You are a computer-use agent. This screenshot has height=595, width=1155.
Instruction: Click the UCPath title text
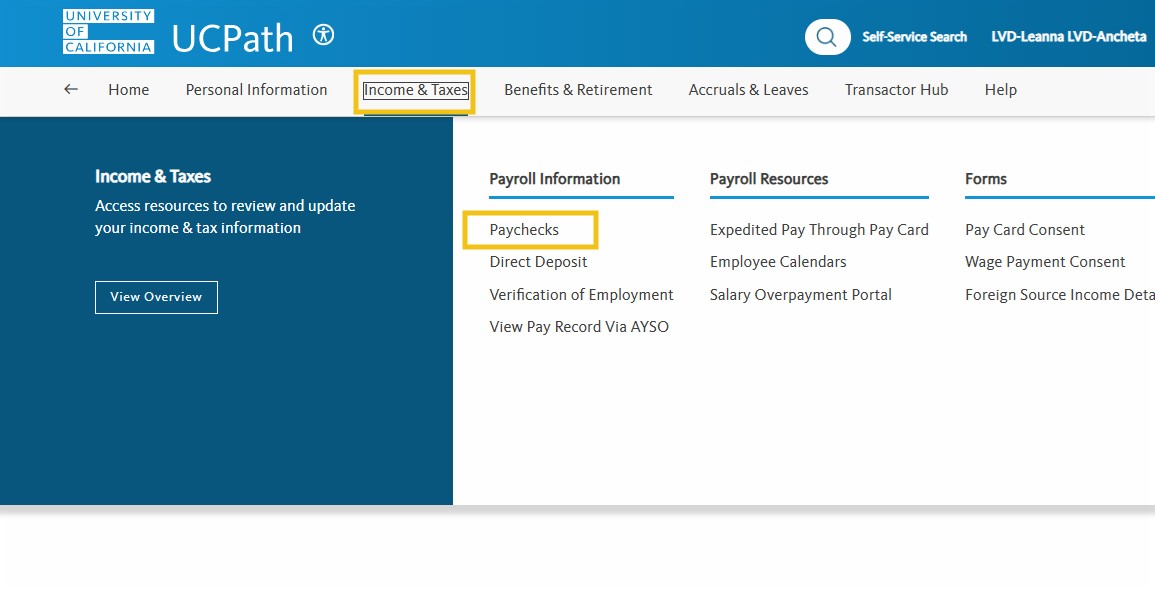point(233,37)
